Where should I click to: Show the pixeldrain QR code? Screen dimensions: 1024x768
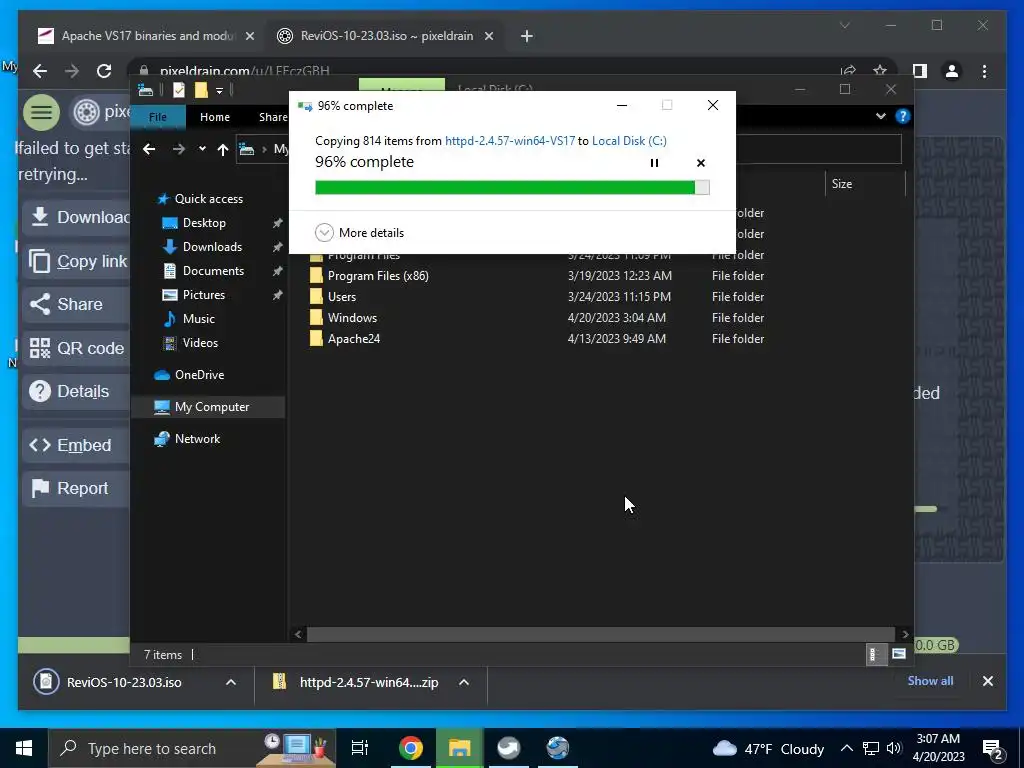pyautogui.click(x=77, y=348)
